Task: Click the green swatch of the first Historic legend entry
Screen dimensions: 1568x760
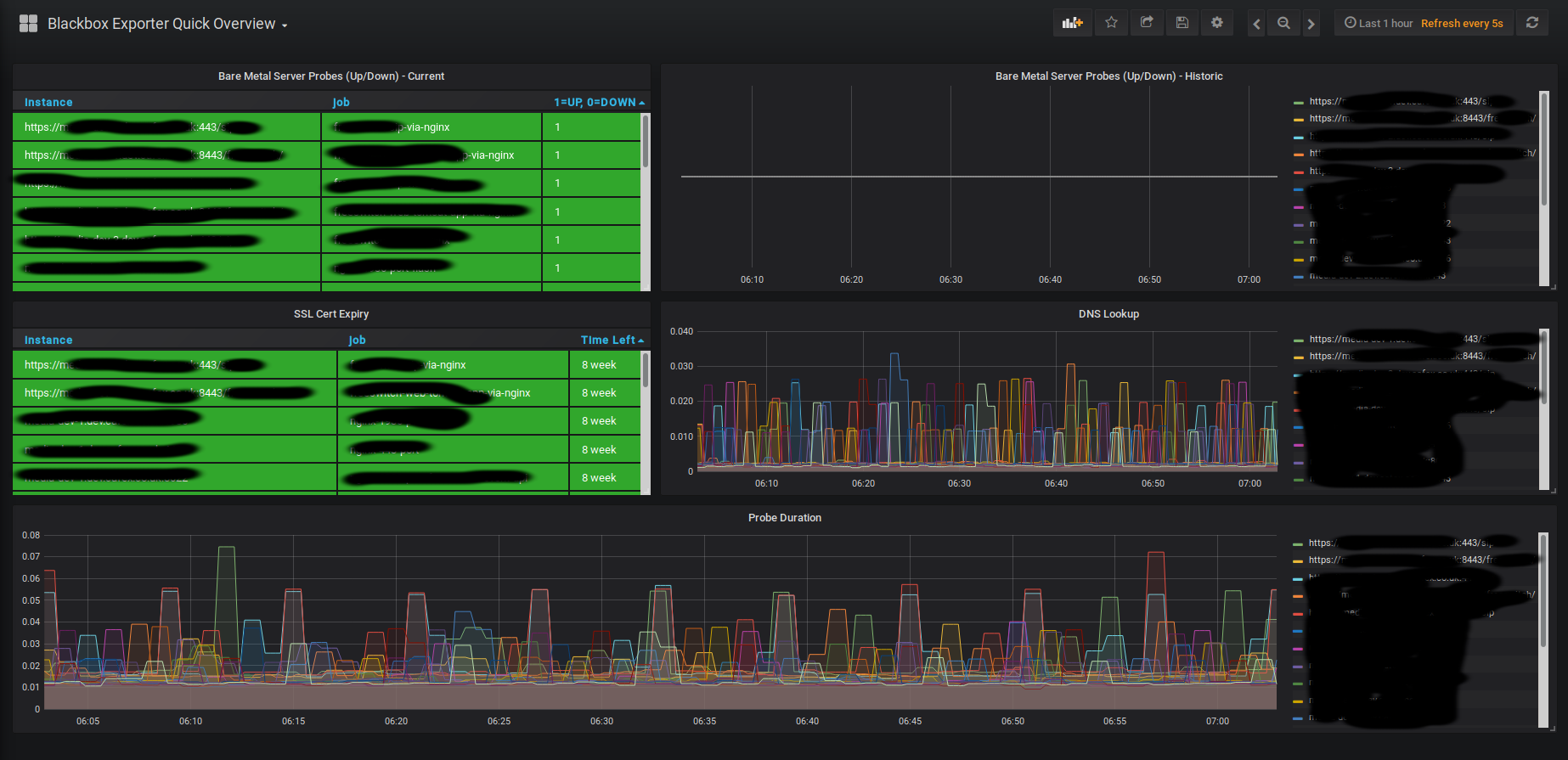Action: click(x=1298, y=102)
